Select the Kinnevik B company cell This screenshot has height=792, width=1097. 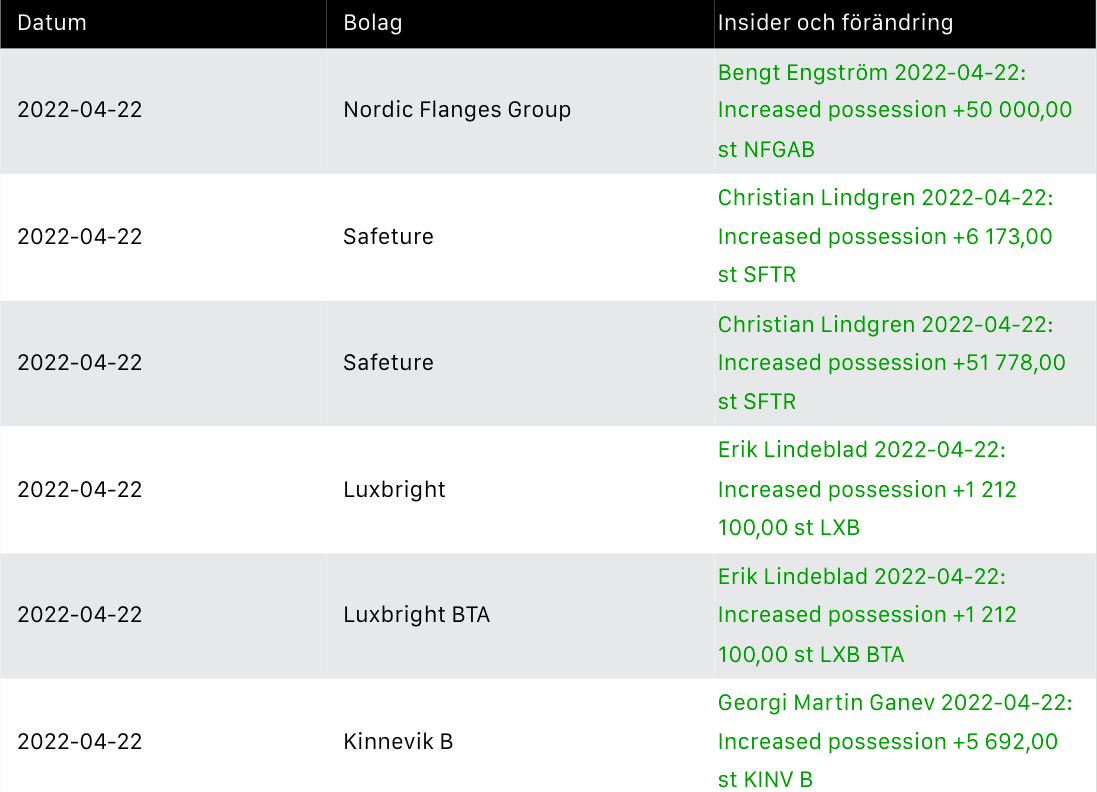[398, 742]
